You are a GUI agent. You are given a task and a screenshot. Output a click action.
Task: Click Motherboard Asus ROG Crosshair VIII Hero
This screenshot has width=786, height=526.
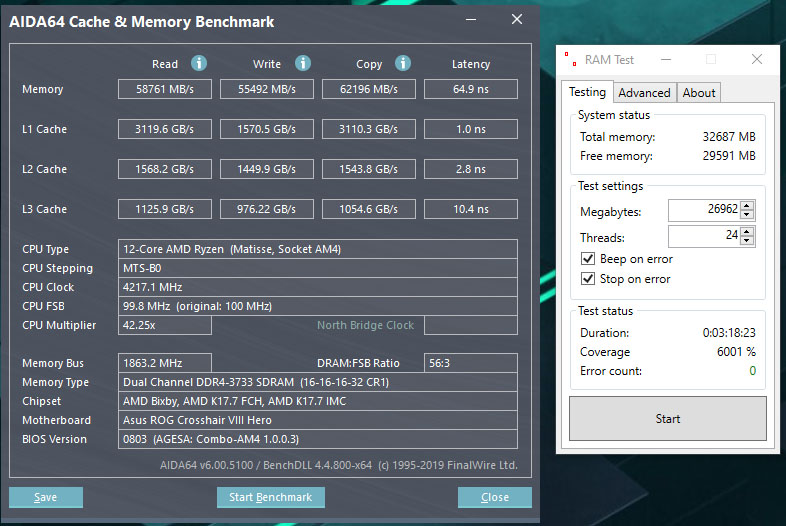tap(318, 420)
